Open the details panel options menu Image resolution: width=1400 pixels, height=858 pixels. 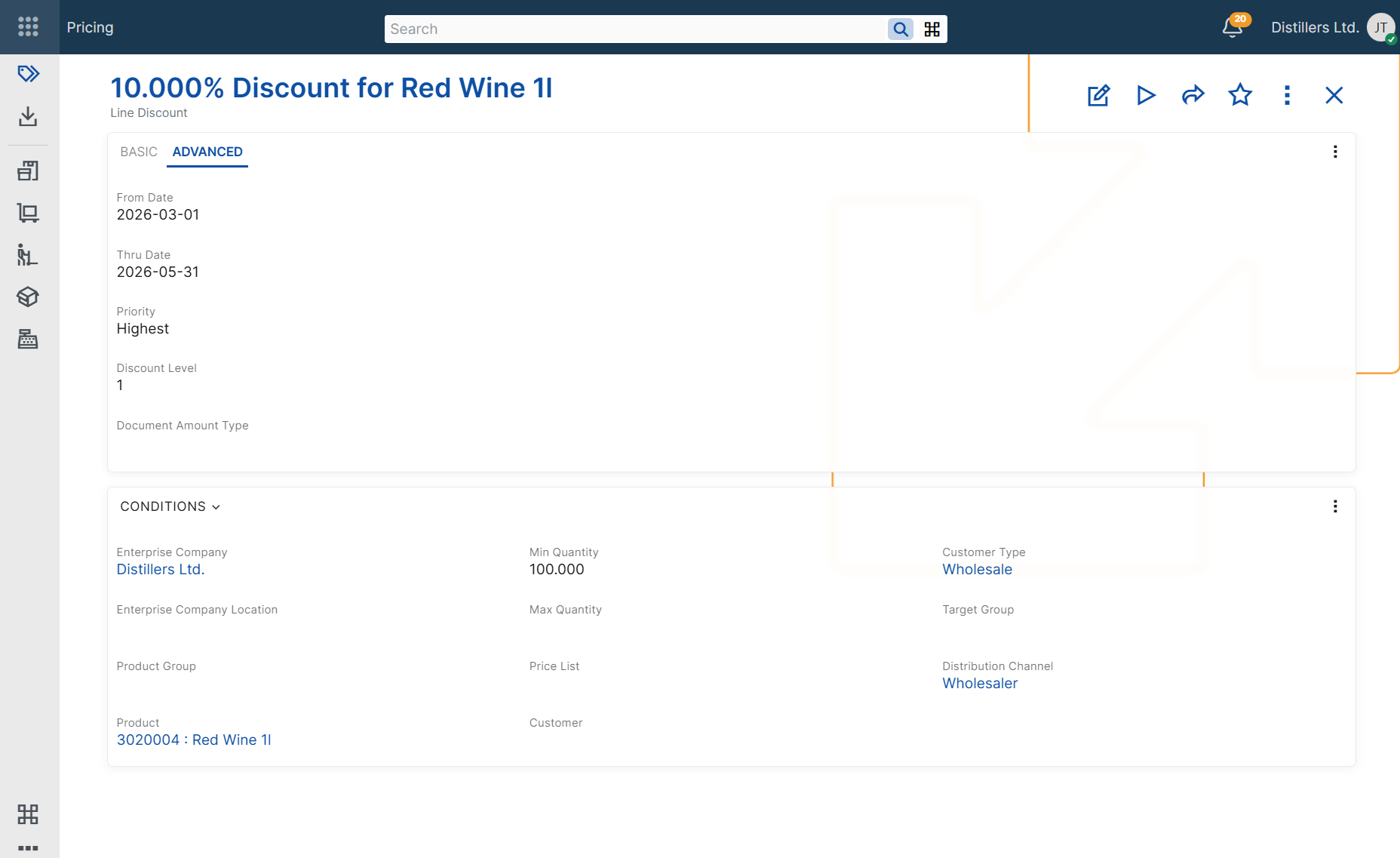click(1335, 152)
